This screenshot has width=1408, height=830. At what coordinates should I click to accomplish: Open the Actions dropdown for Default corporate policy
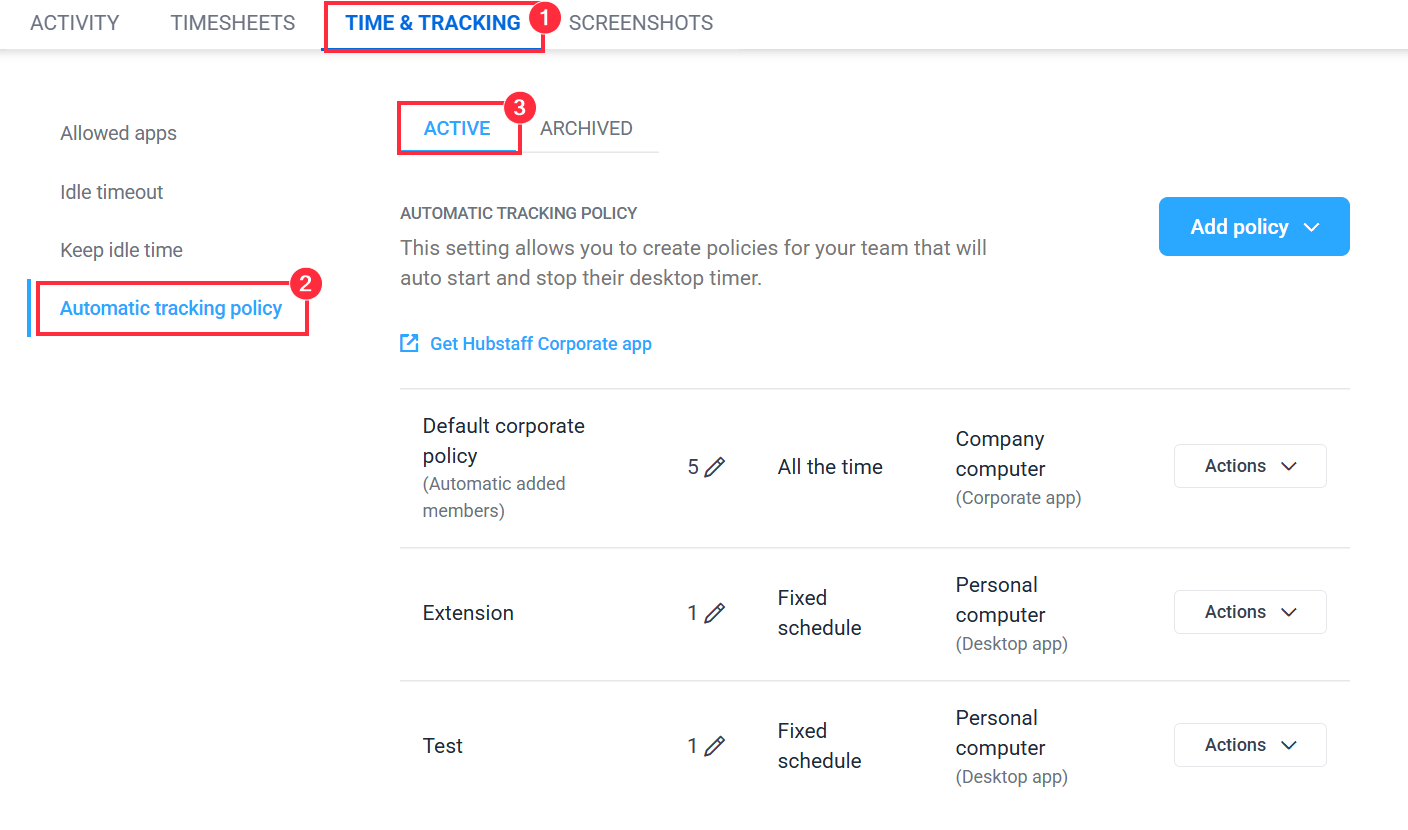coord(1249,466)
